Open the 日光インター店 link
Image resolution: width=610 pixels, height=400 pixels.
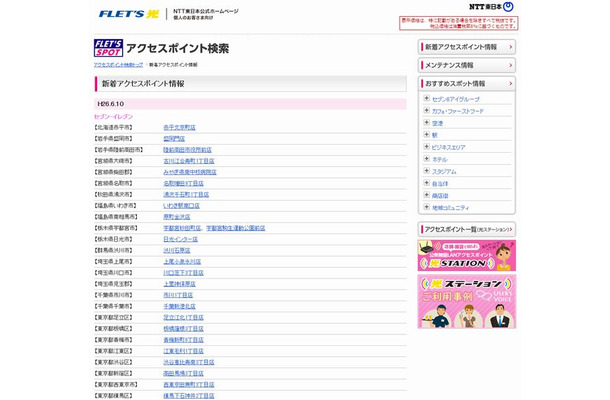[x=181, y=239]
